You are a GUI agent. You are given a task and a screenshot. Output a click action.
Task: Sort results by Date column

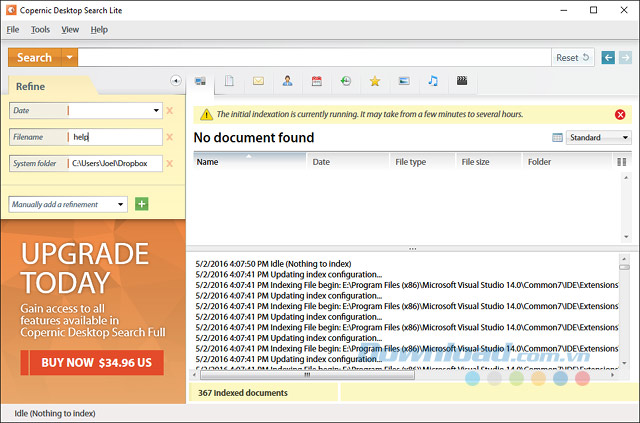(348, 162)
